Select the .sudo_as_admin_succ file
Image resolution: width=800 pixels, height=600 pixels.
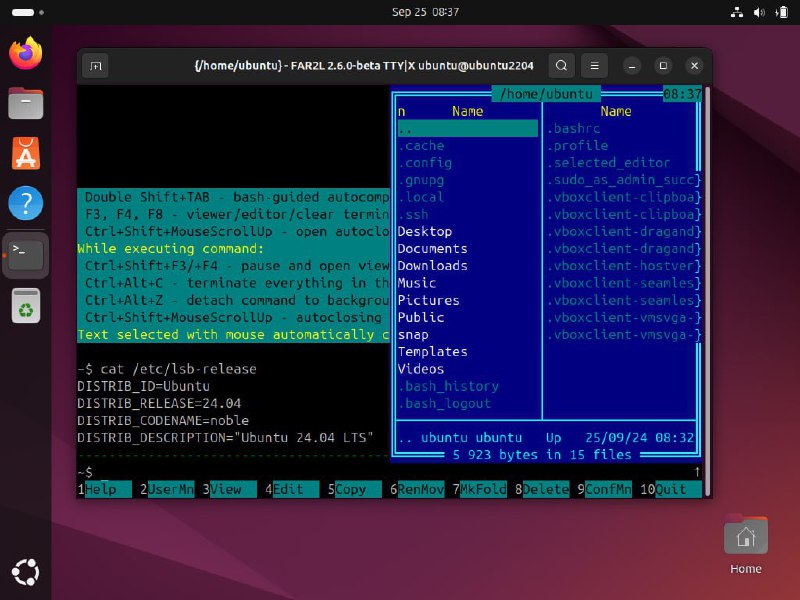621,180
